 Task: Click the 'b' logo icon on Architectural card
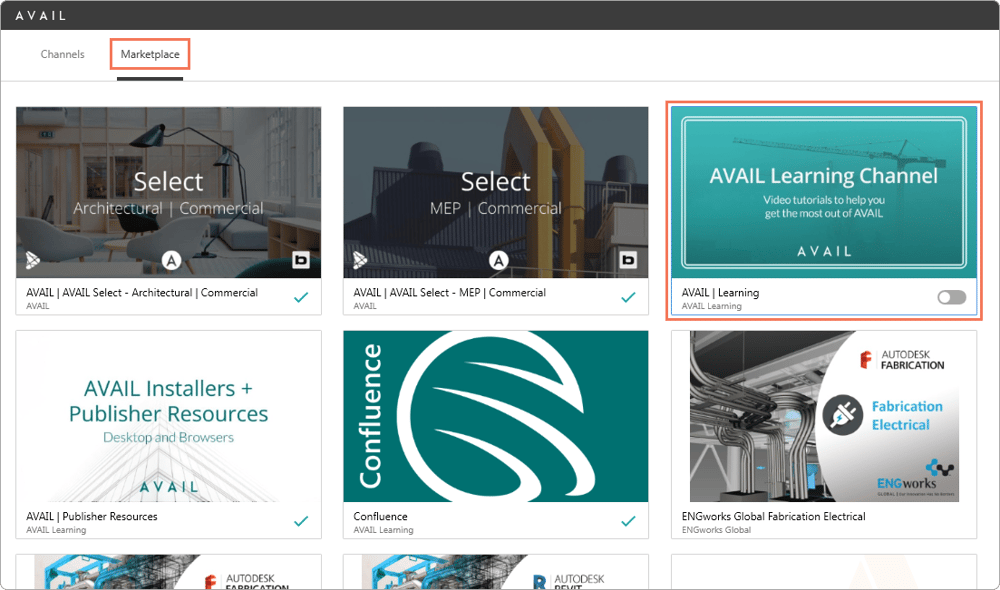click(x=301, y=261)
